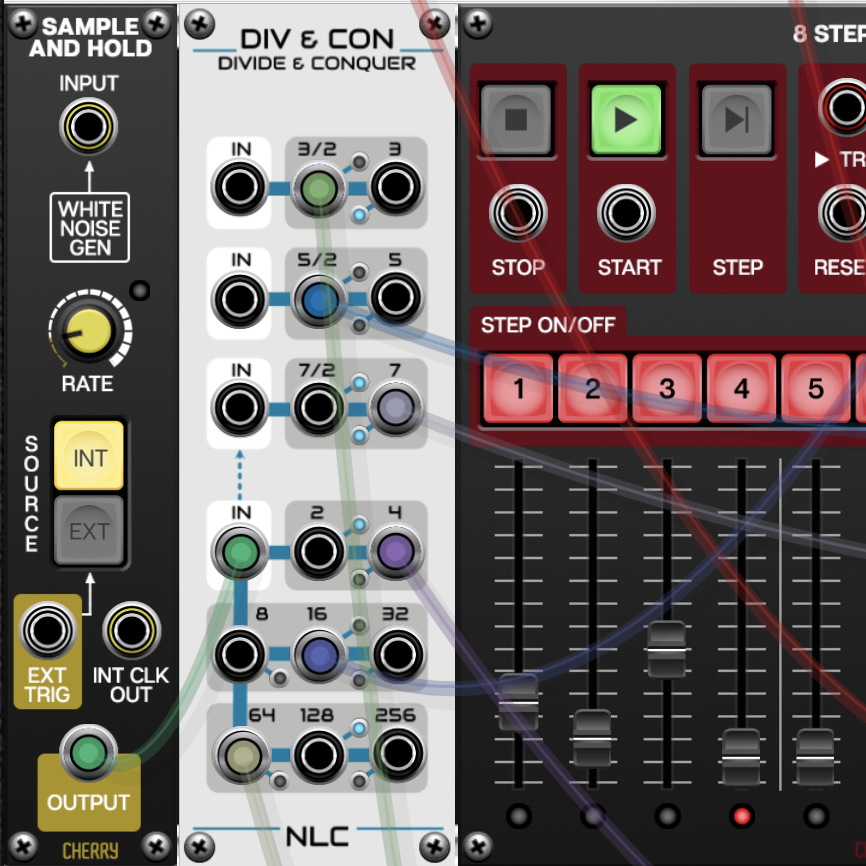Select EXT source button

pyautogui.click(x=89, y=530)
